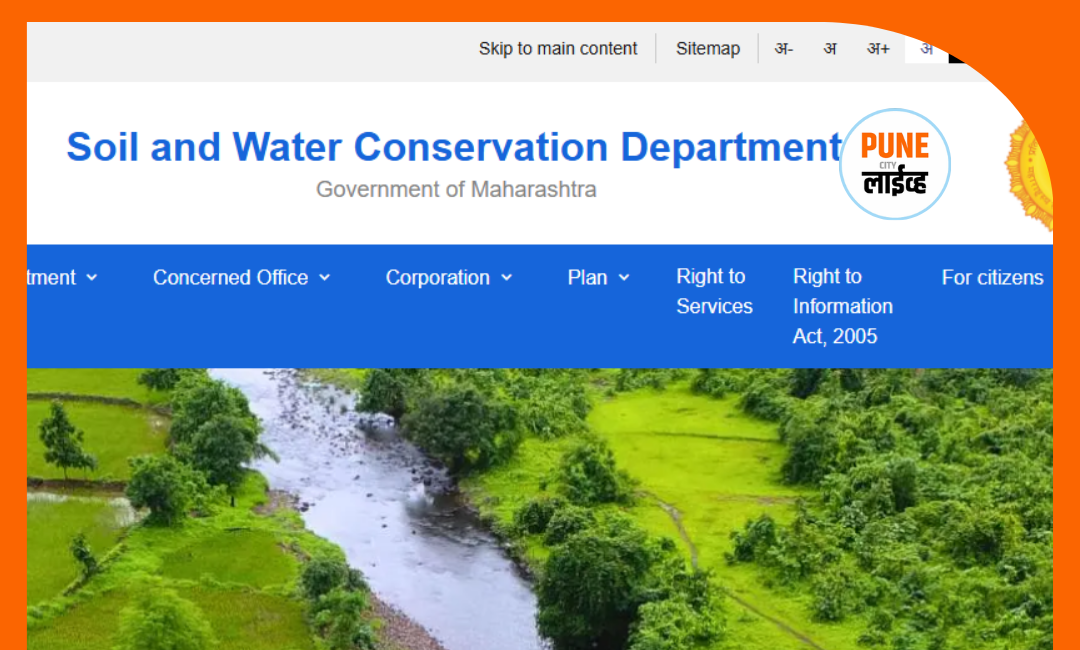Open Right to Information Act, 2005
Screen dimensions: 1080x650
pos(842,306)
